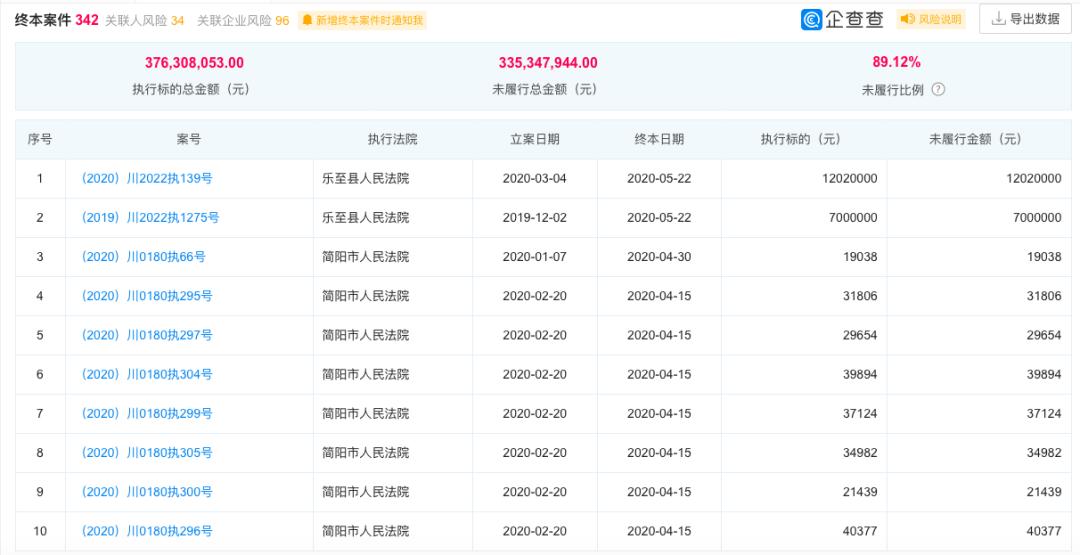Open case (2020)川0180执296号
This screenshot has width=1080, height=555.
147,531
